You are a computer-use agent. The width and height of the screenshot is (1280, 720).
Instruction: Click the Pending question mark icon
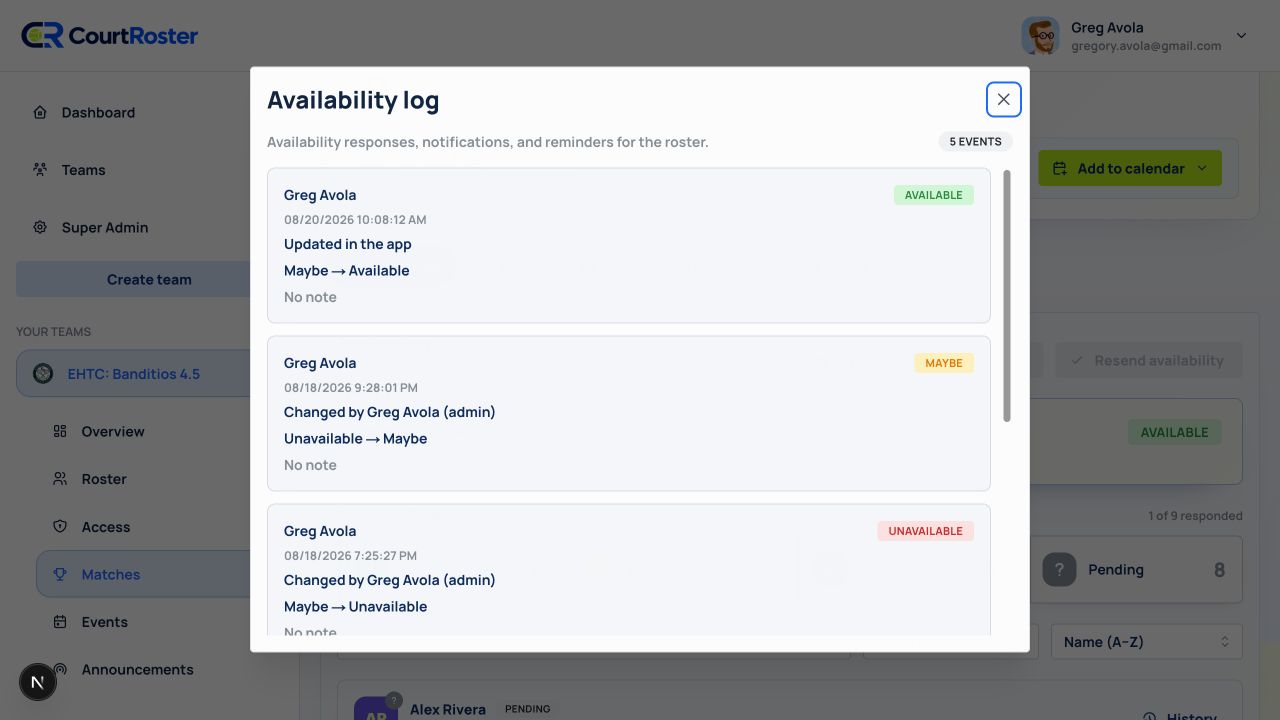pyautogui.click(x=1059, y=570)
